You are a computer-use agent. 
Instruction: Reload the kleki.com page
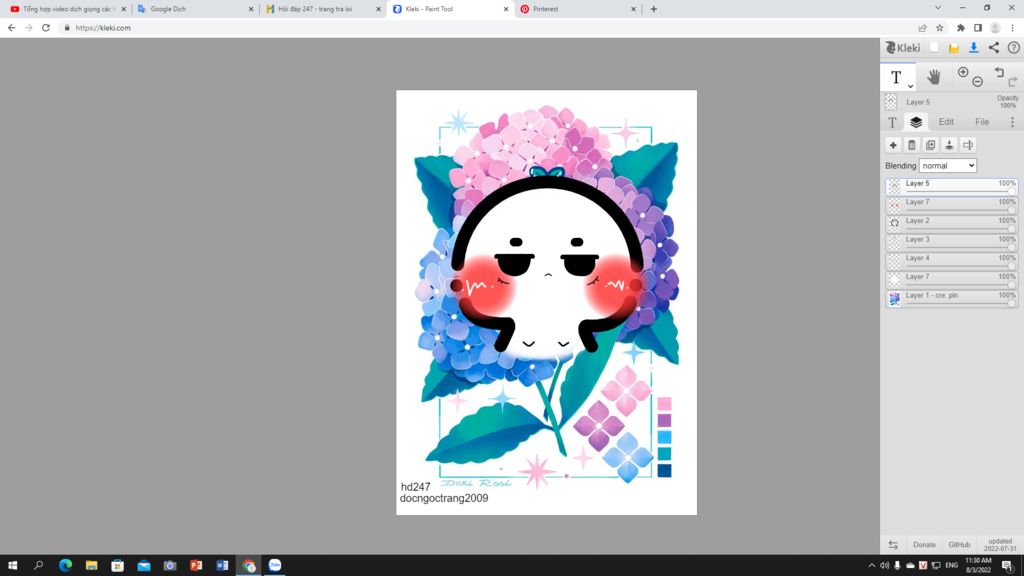pyautogui.click(x=46, y=28)
